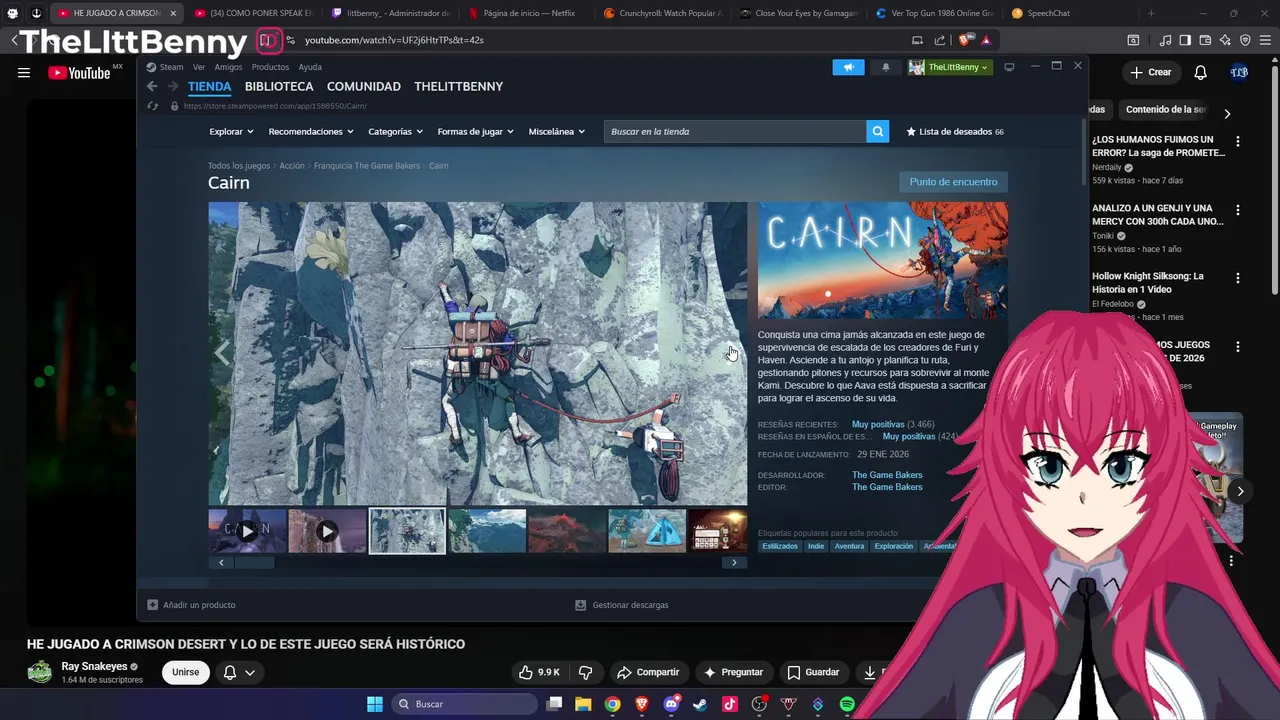This screenshot has height=720, width=1280.
Task: Toggle channel notification bell for Ray Snakeyes
Action: tap(239, 672)
